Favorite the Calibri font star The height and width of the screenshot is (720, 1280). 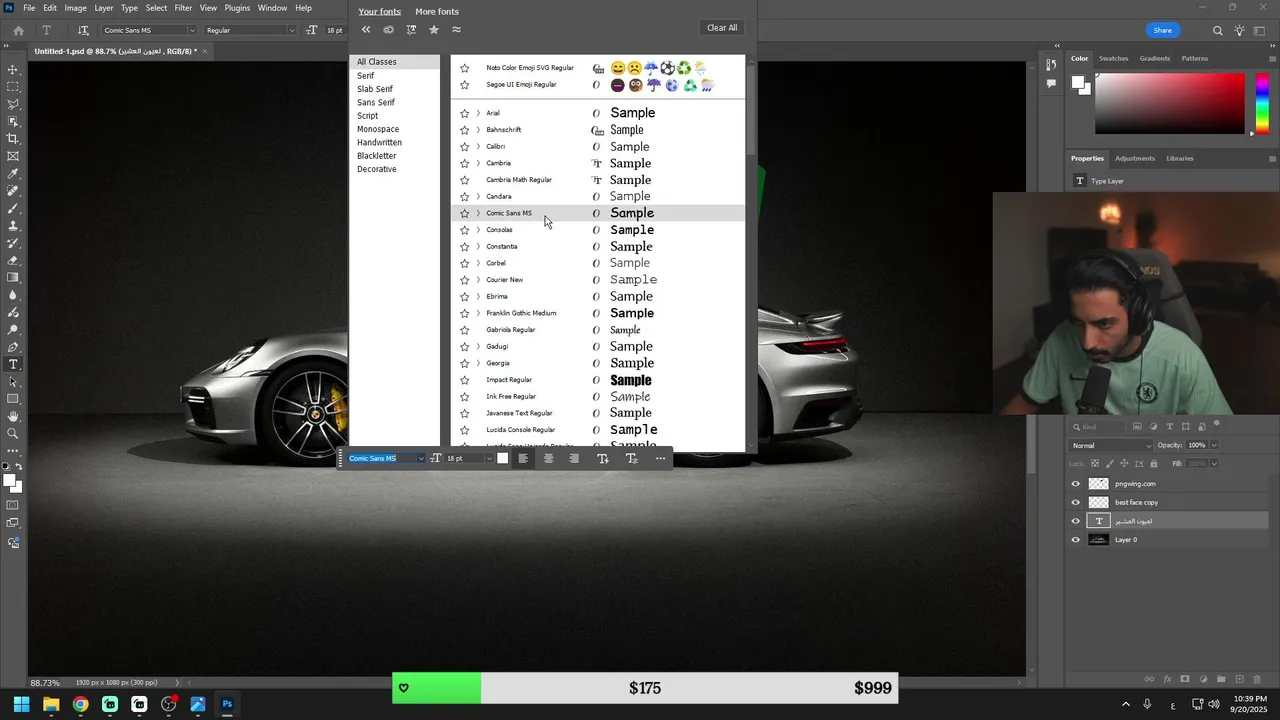click(464, 146)
